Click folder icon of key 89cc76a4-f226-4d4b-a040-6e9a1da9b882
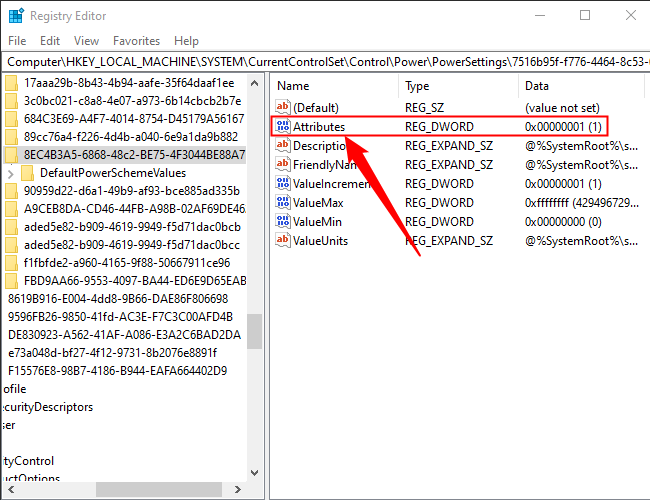 12,136
